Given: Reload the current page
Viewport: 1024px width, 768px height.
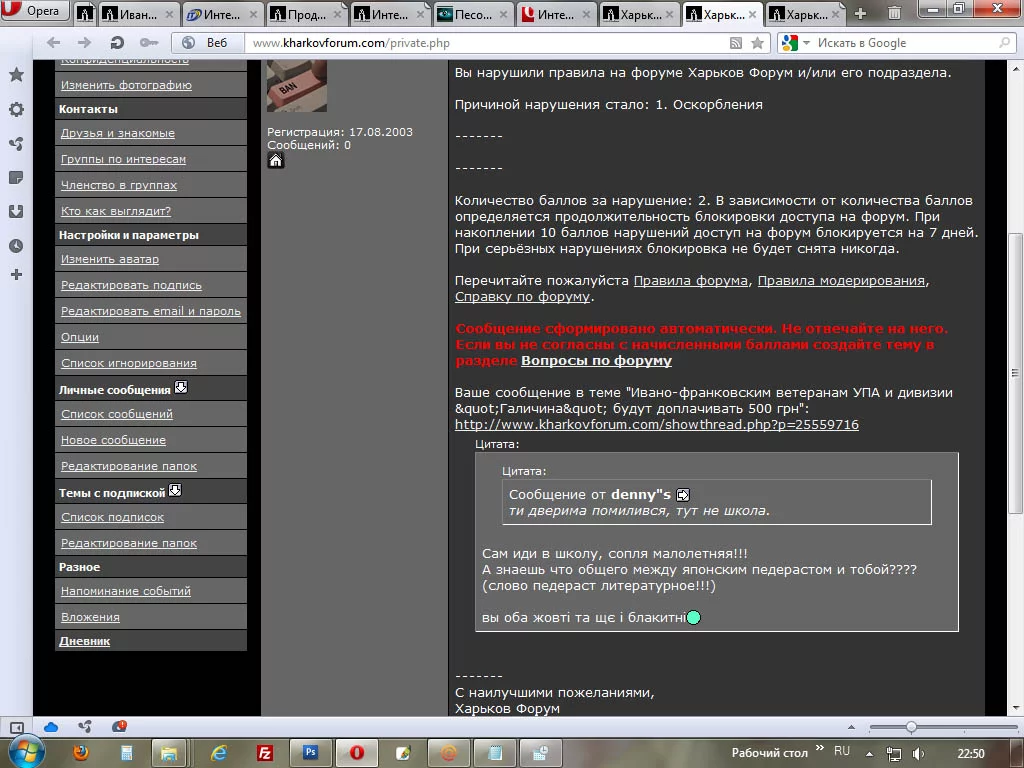Looking at the screenshot, I should [117, 42].
